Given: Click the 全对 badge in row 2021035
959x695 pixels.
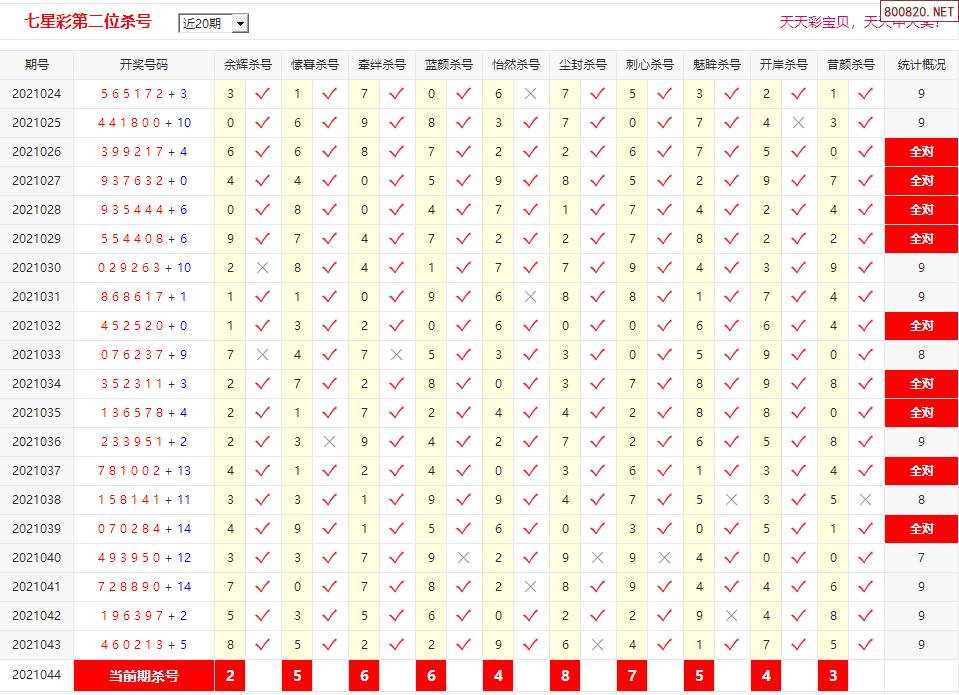Looking at the screenshot, I should point(921,413).
